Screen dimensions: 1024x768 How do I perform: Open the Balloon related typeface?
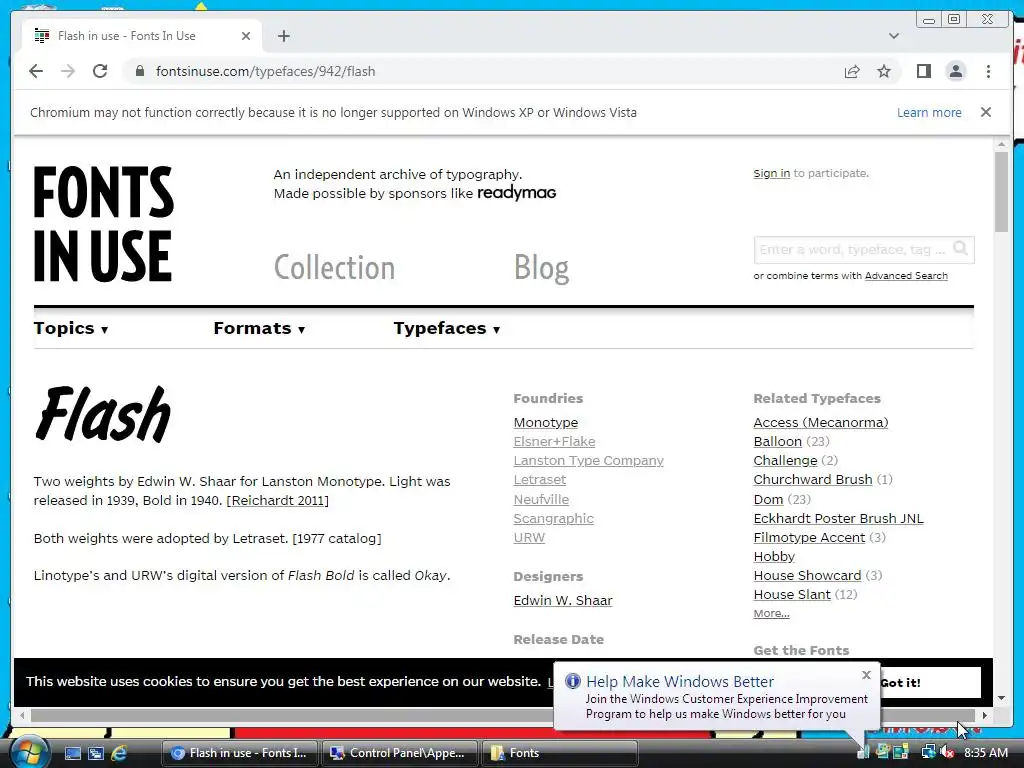coord(777,441)
